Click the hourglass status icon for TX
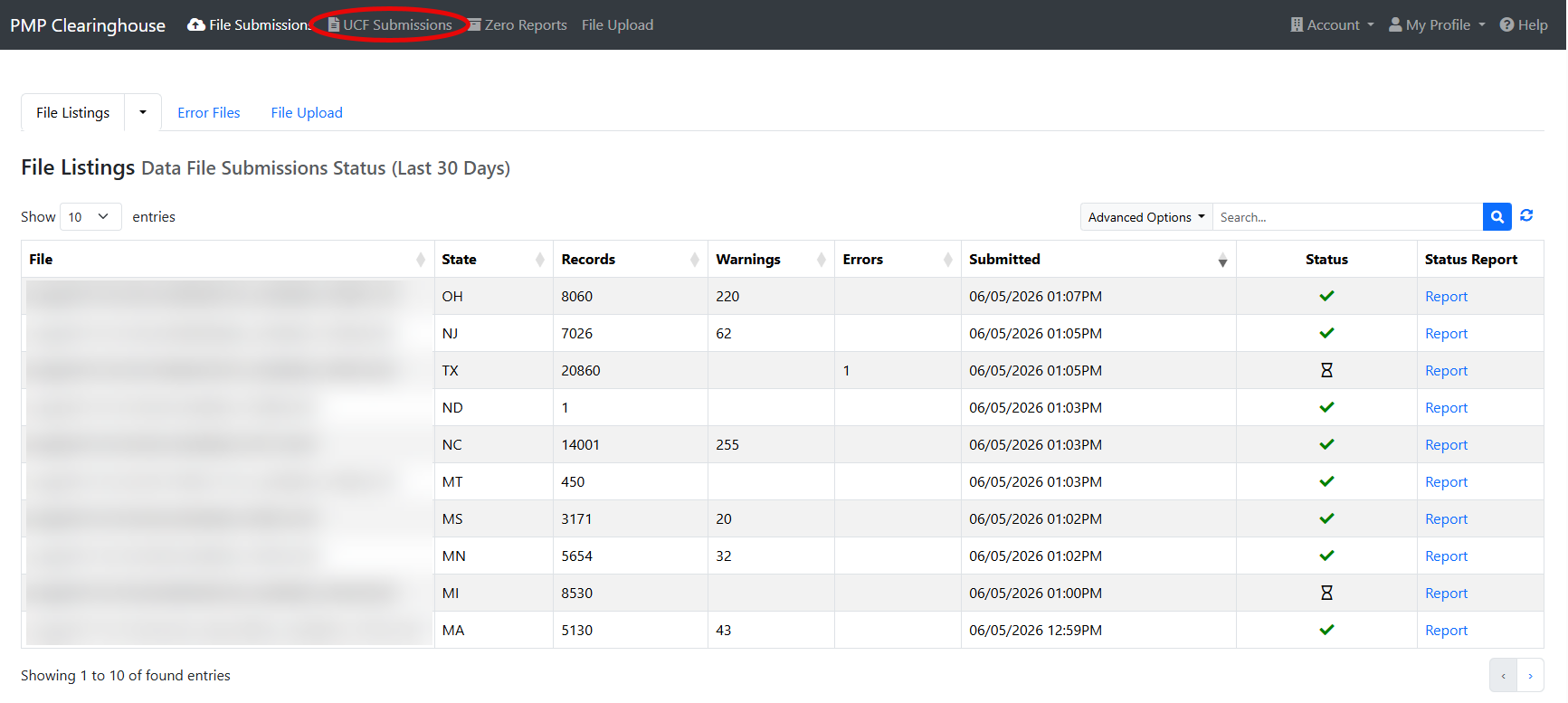The image size is (1568, 703). click(x=1326, y=370)
